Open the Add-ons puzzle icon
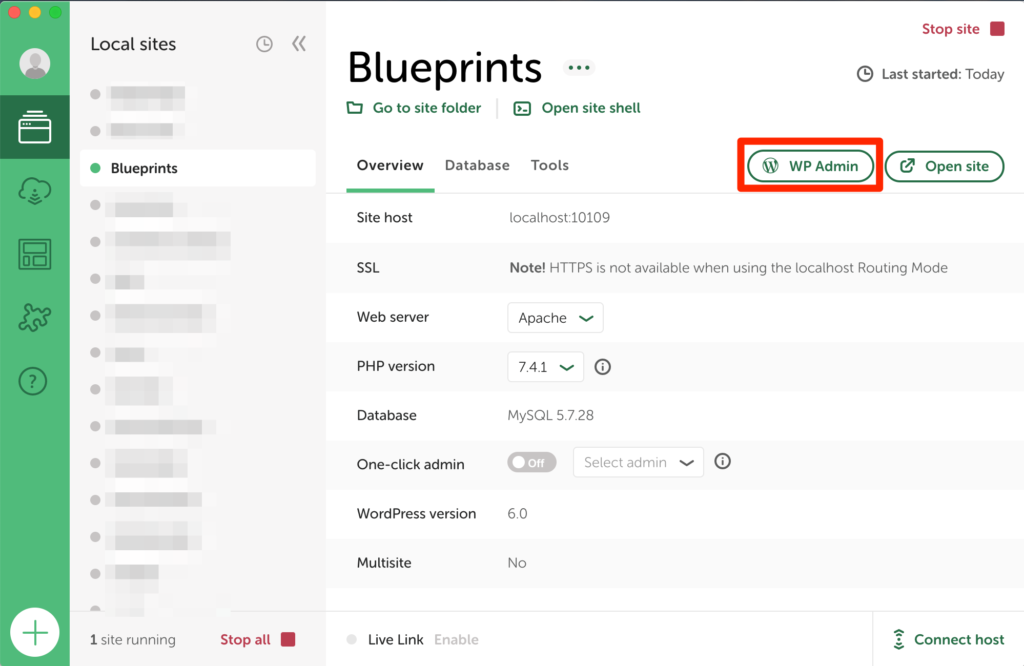The image size is (1024, 666). click(35, 317)
